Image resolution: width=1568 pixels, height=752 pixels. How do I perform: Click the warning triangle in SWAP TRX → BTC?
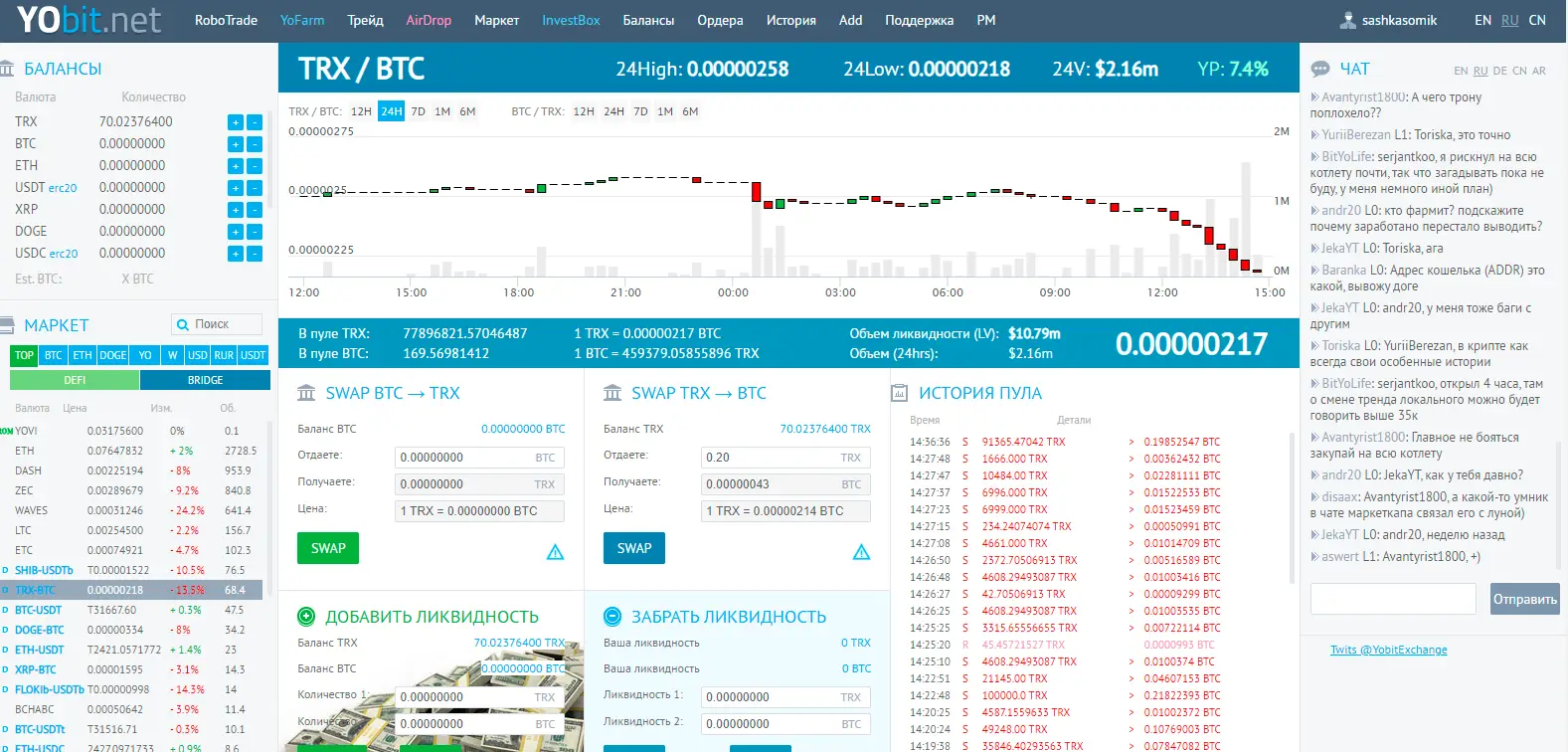tap(862, 552)
